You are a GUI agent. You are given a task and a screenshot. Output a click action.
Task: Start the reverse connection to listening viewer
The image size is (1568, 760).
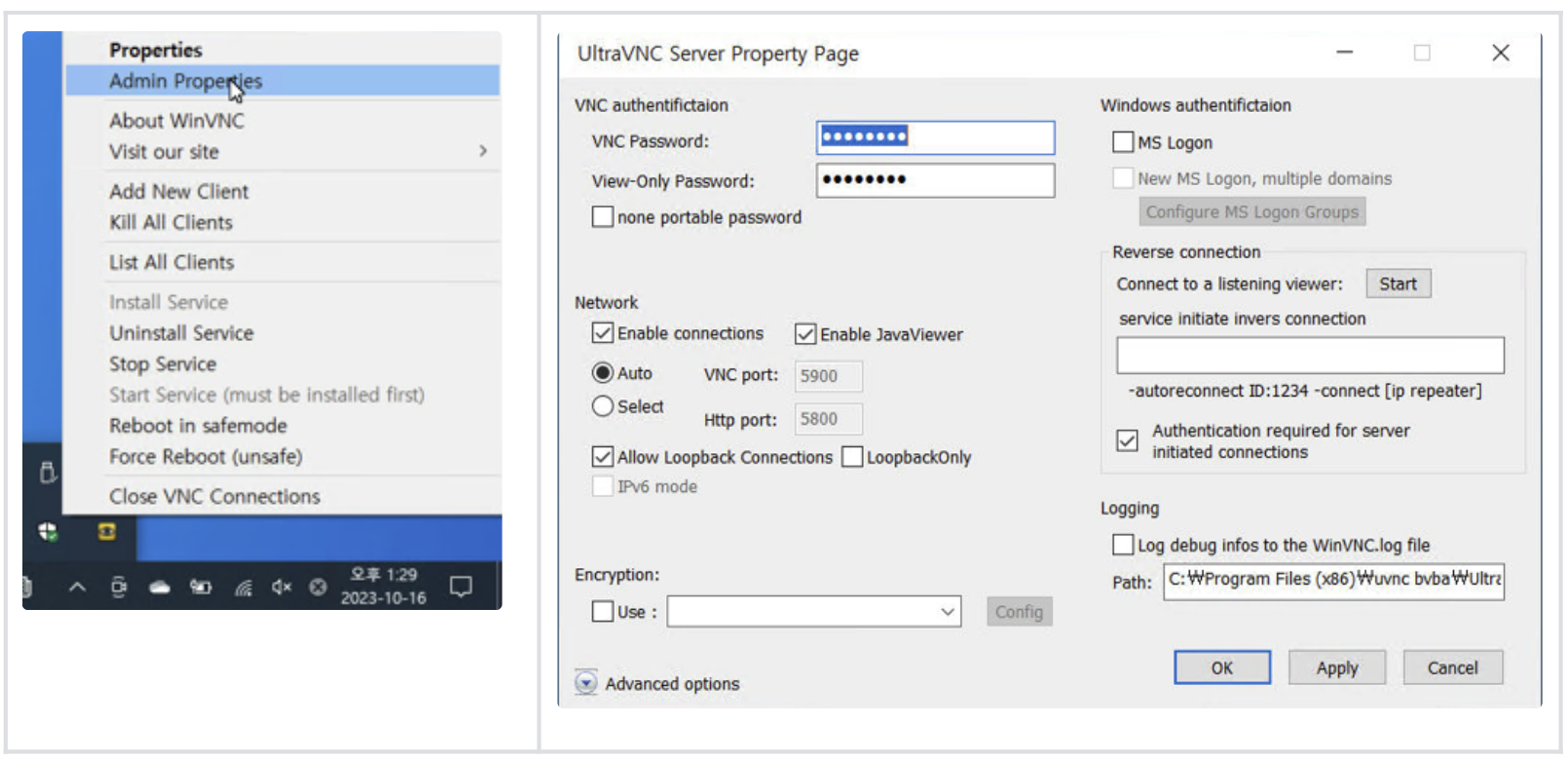[x=1399, y=284]
